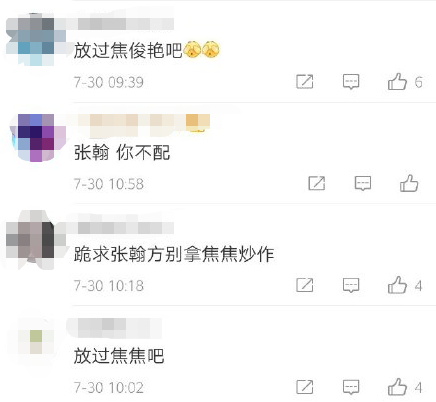Reply to the comment 张翰 你不配
Image resolution: width=436 pixels, height=402 pixels.
(363, 184)
